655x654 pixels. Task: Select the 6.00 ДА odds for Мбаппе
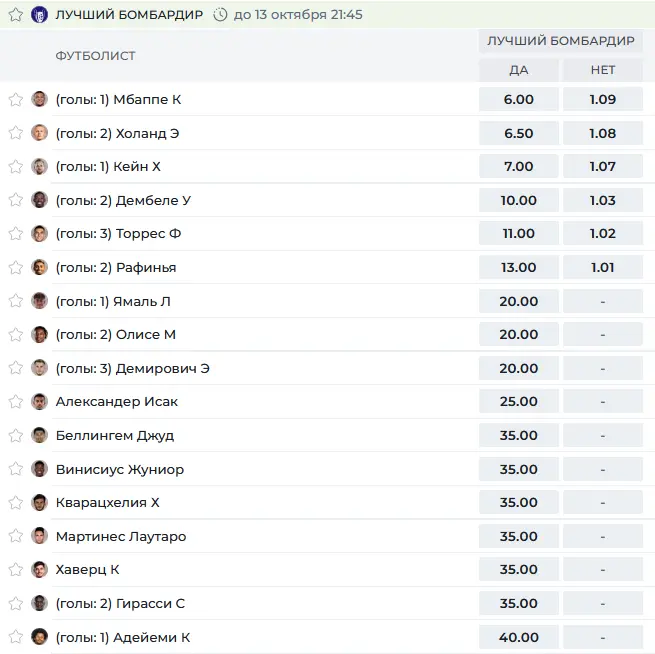click(x=518, y=99)
